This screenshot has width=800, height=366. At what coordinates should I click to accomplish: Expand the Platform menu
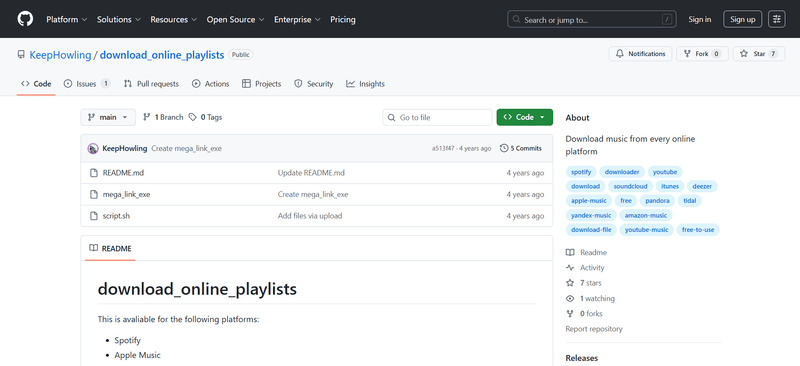click(66, 19)
